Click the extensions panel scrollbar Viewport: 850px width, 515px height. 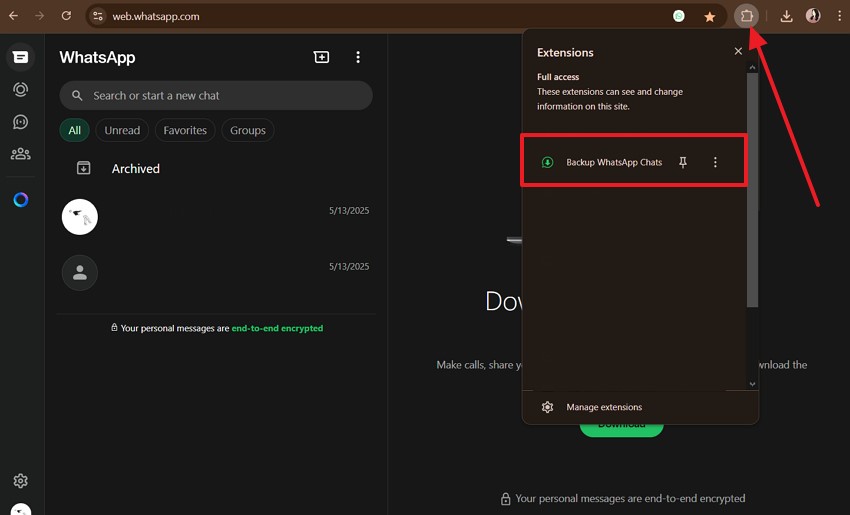click(753, 190)
